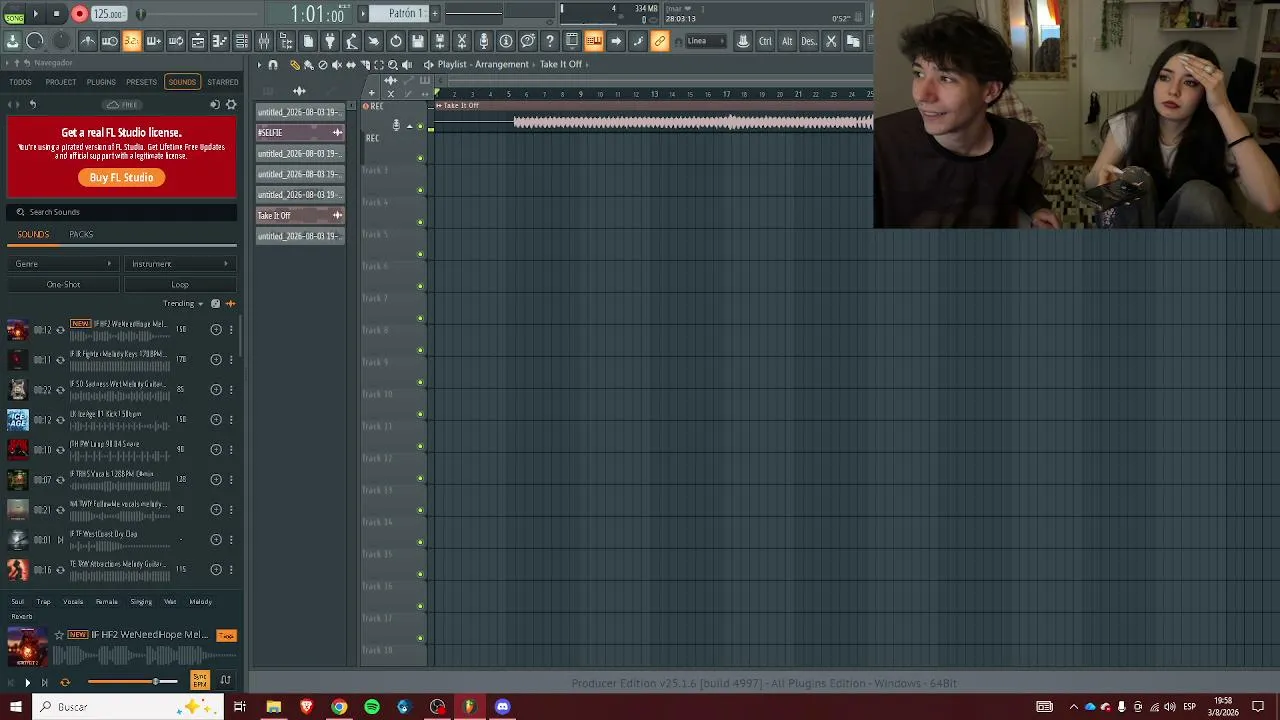
Task: Toggle the SONG/pattern mode switch
Action: pyautogui.click(x=13, y=14)
